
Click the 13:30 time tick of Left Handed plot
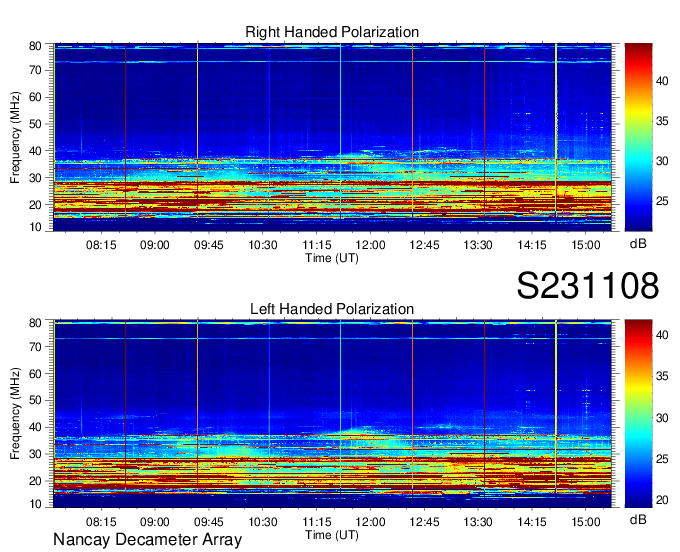coord(478,521)
